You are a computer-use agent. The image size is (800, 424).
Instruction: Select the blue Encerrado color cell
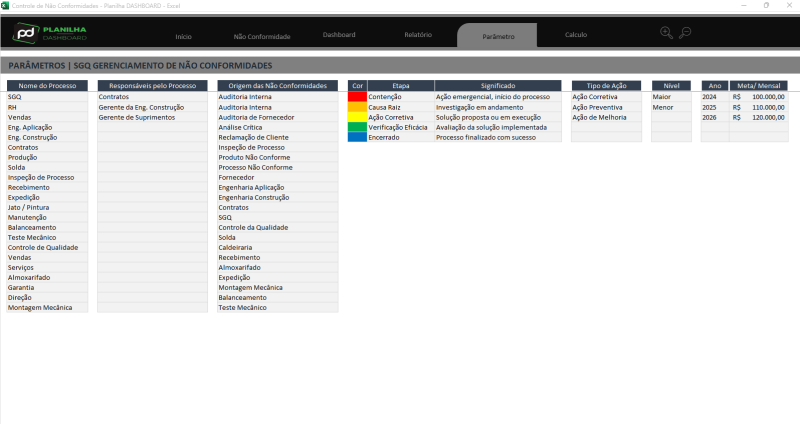click(x=356, y=137)
